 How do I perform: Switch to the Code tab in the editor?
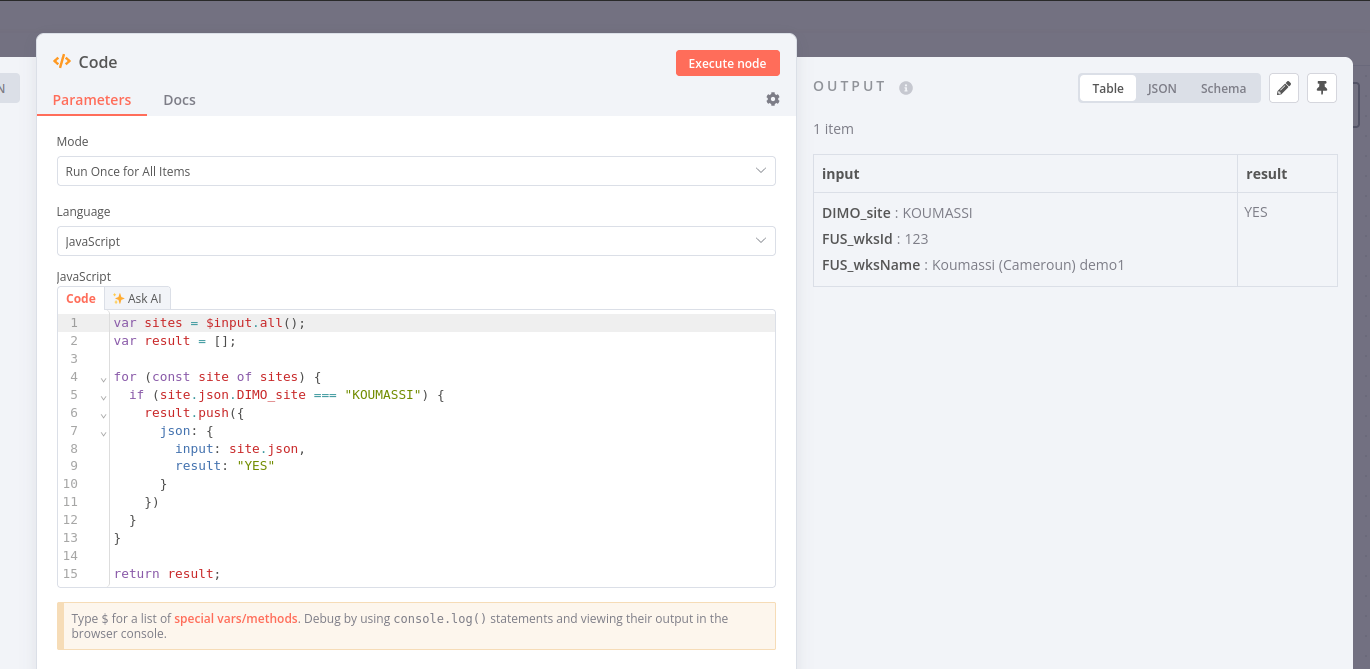click(x=80, y=298)
